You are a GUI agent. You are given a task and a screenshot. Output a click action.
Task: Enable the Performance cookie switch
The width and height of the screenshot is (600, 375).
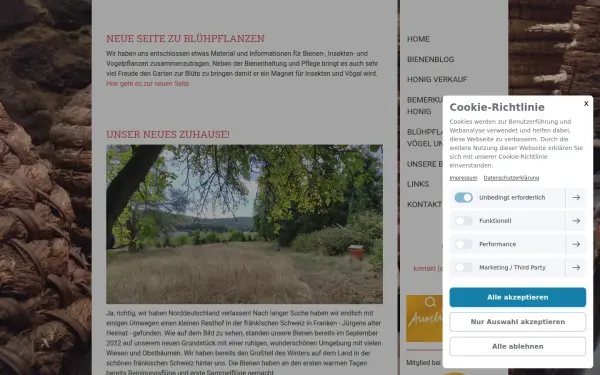click(x=463, y=244)
